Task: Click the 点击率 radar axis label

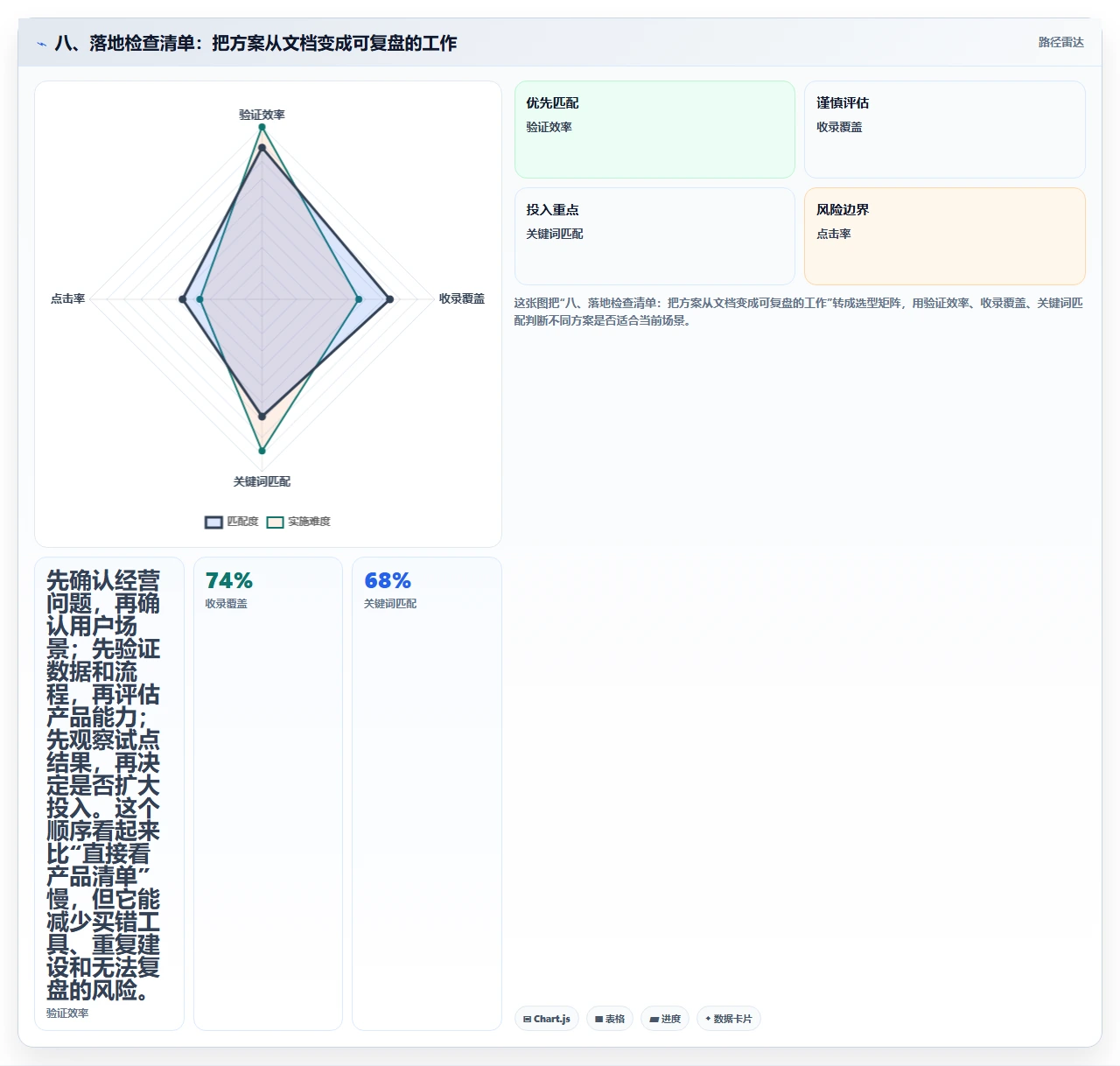Action: point(67,298)
